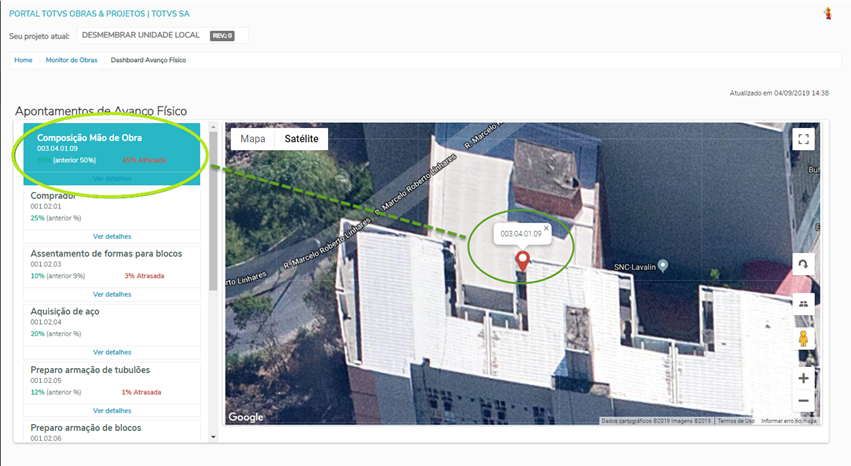
Task: Close the 003.04.01.09 info popup
Action: pyautogui.click(x=546, y=228)
